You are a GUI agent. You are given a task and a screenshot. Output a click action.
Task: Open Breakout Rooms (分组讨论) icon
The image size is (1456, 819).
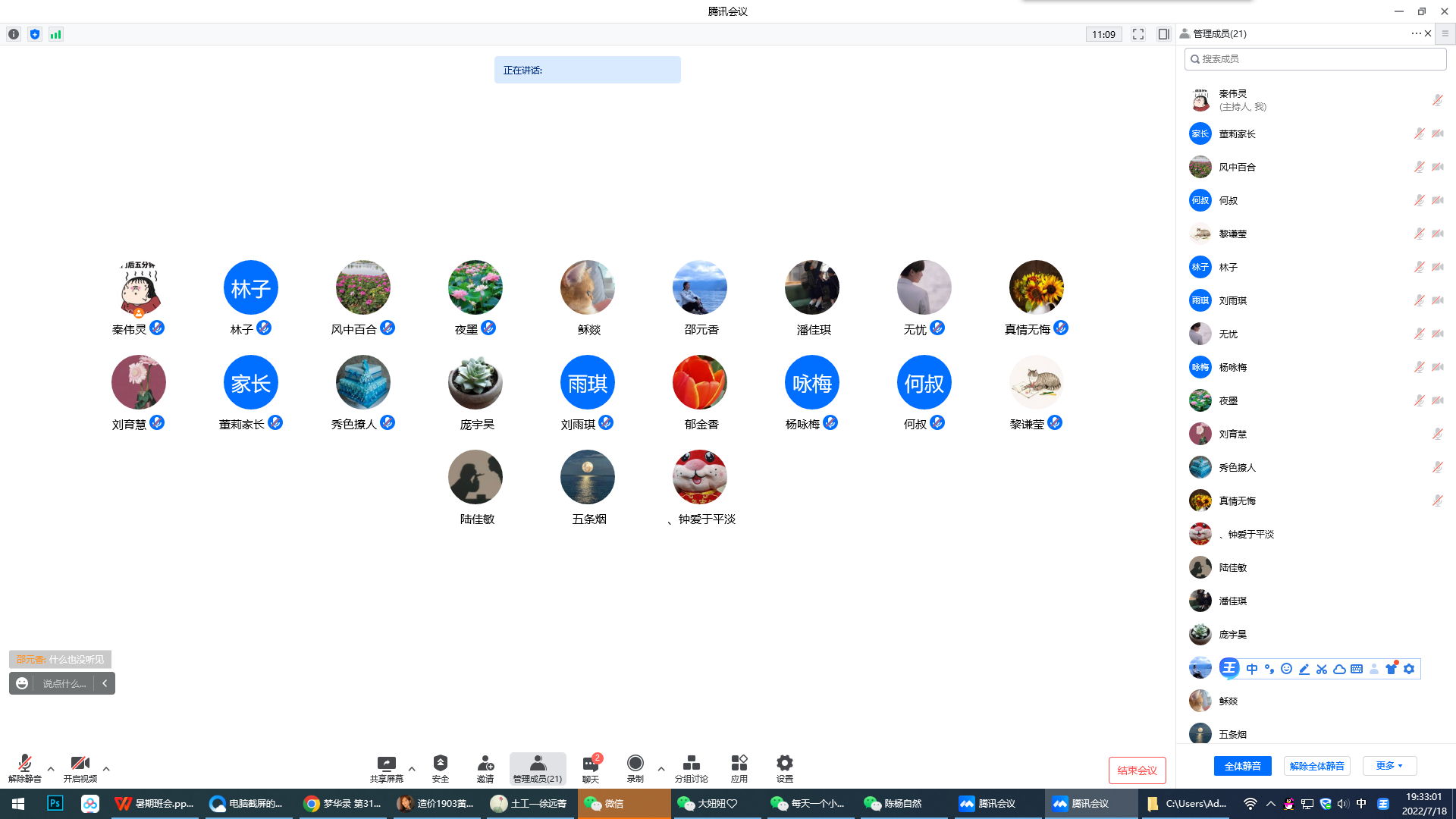[x=691, y=767]
